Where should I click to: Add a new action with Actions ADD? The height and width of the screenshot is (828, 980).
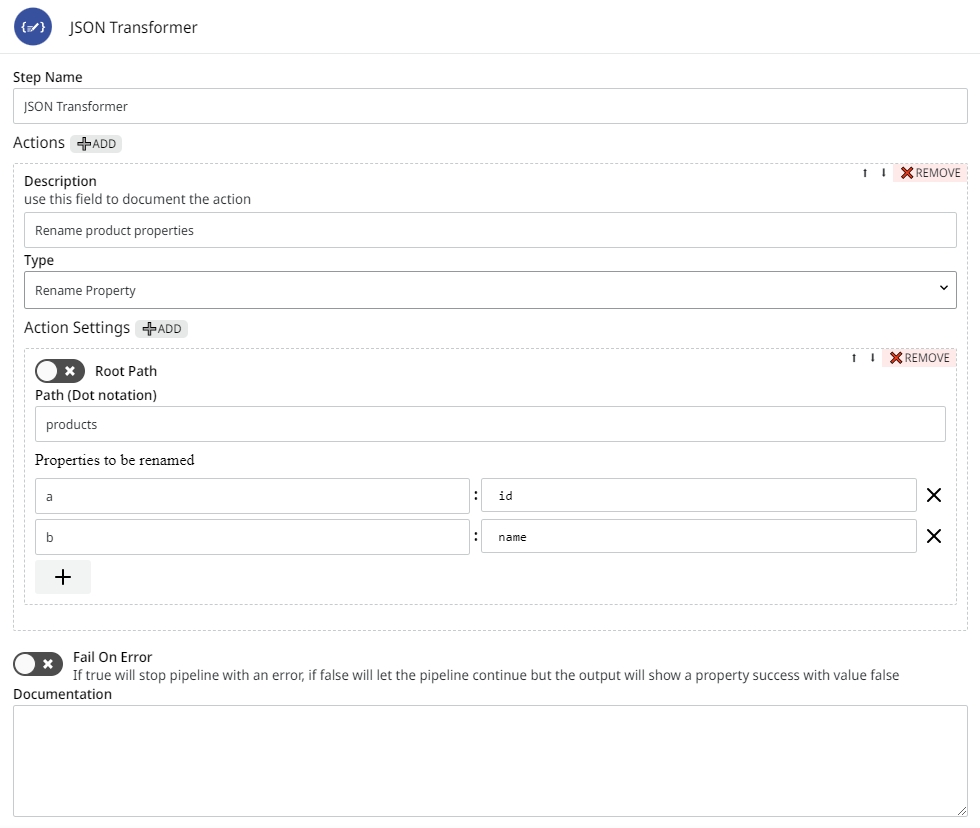[x=96, y=144]
